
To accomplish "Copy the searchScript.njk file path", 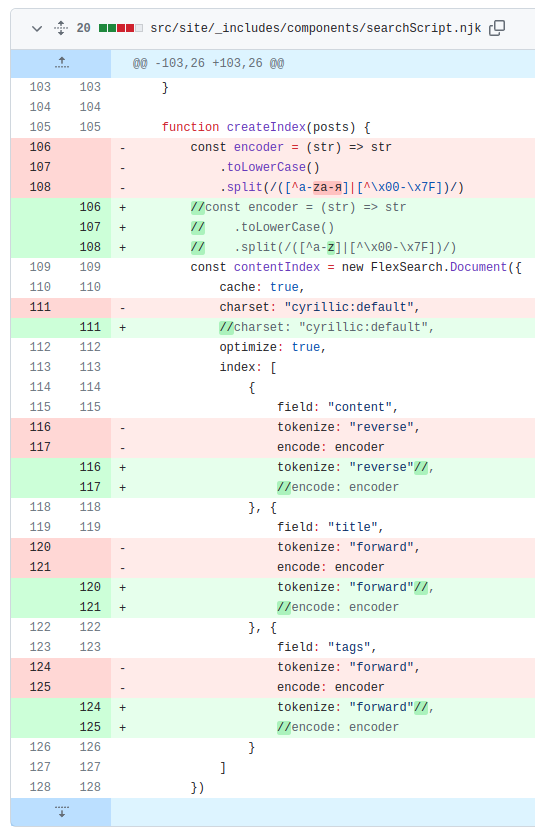I will [x=497, y=28].
